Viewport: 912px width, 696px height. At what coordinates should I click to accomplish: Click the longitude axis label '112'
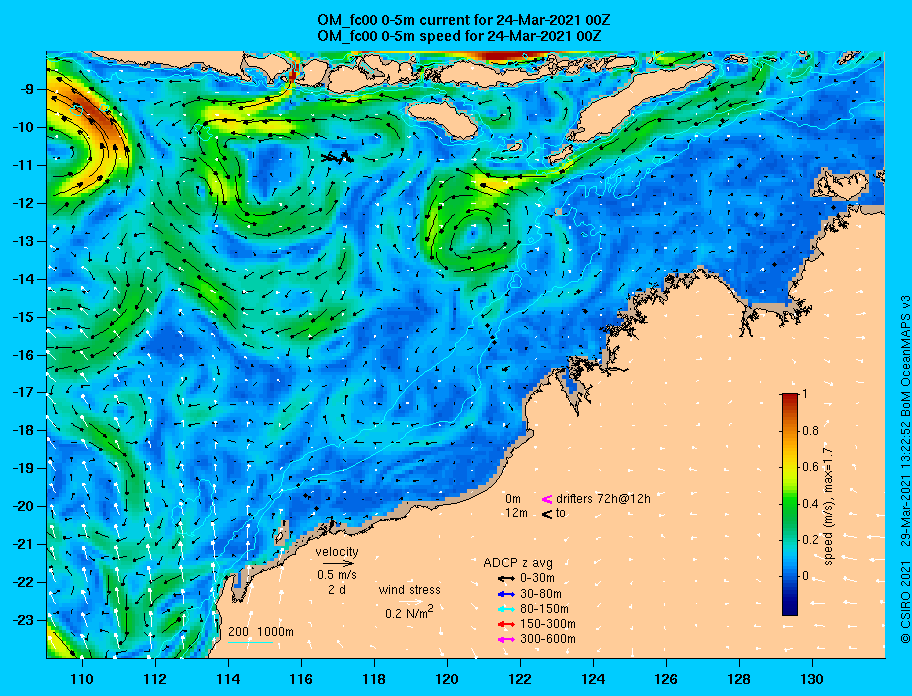click(155, 679)
